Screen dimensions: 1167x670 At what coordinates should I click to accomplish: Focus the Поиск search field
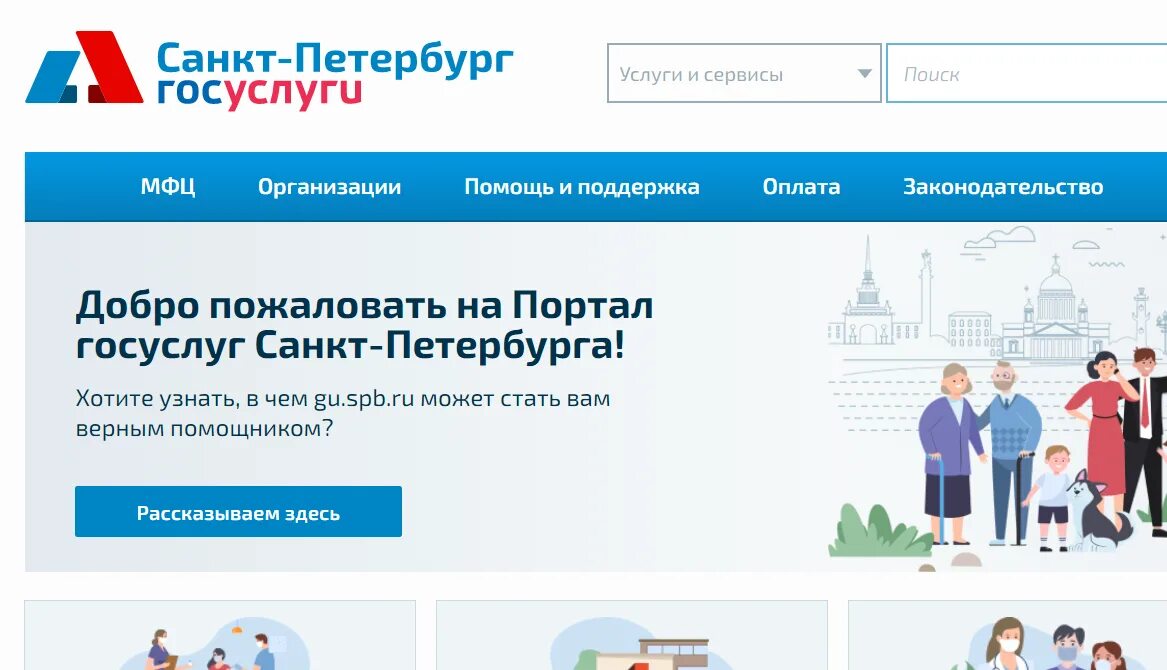1026,73
